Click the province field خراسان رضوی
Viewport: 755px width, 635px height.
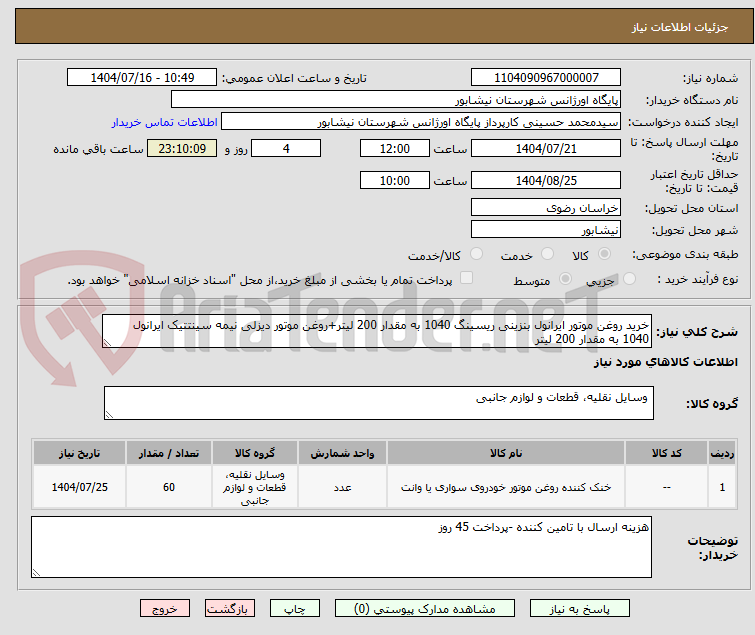click(x=546, y=207)
